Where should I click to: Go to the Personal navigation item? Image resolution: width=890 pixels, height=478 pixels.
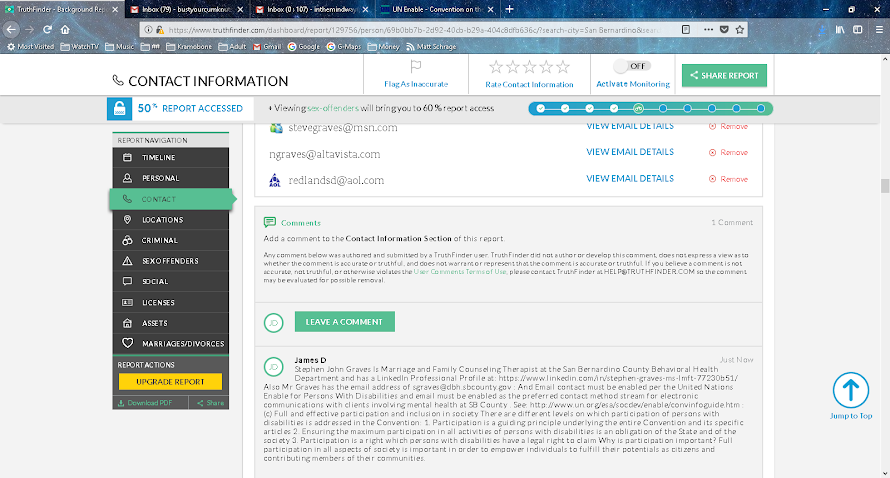pyautogui.click(x=171, y=178)
